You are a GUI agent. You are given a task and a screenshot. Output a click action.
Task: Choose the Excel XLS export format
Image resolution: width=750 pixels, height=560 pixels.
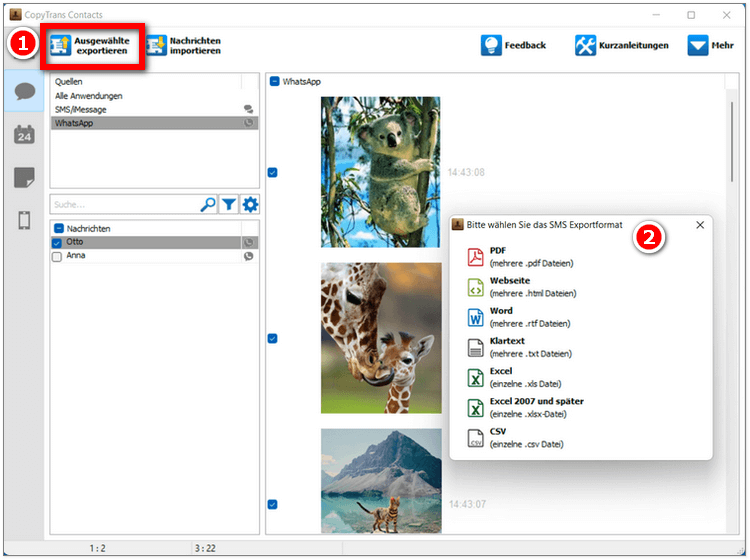[x=514, y=377]
